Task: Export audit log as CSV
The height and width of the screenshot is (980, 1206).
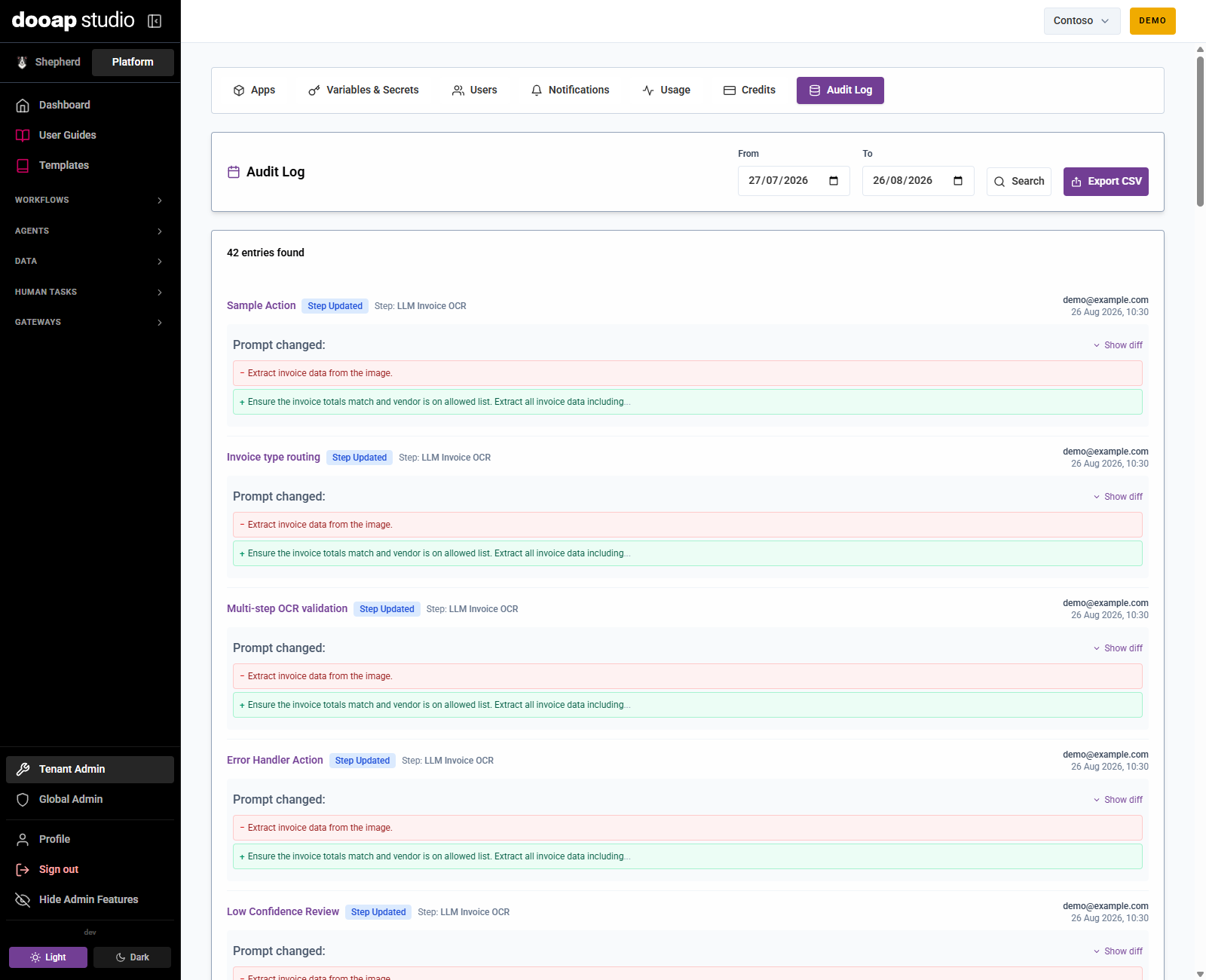Action: pyautogui.click(x=1106, y=182)
